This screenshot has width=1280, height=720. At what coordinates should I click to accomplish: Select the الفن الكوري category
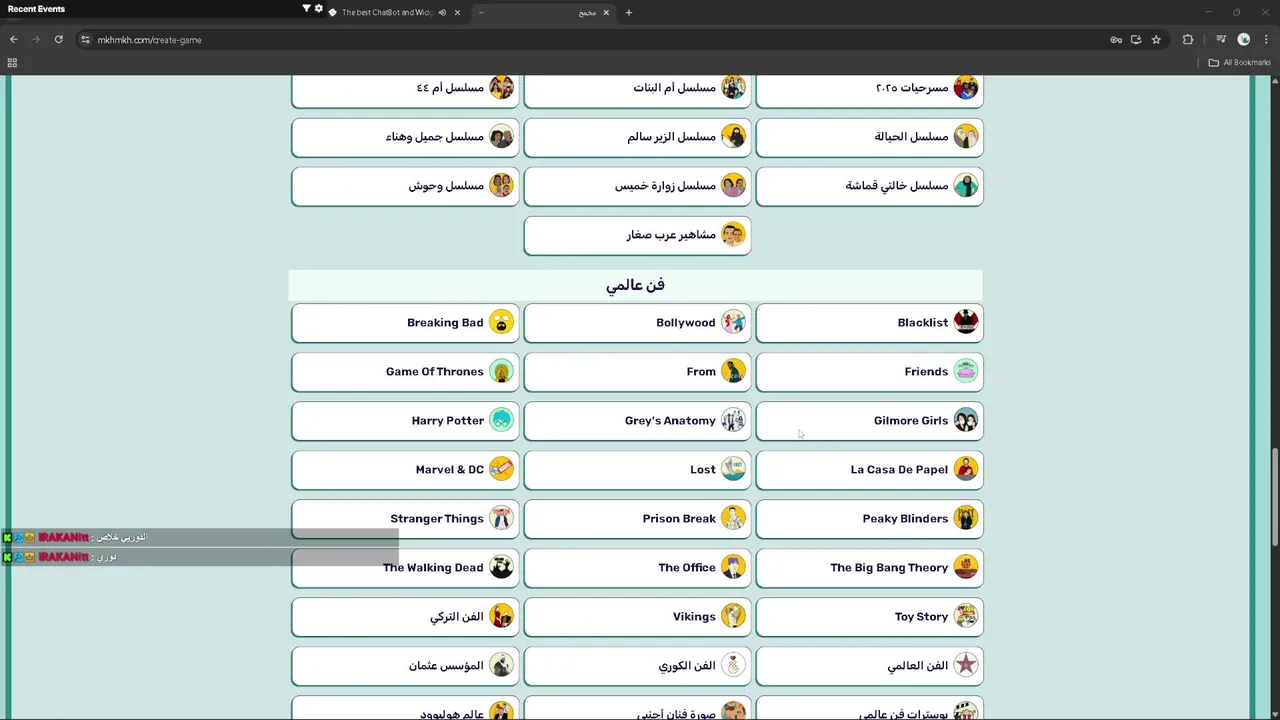(x=637, y=665)
